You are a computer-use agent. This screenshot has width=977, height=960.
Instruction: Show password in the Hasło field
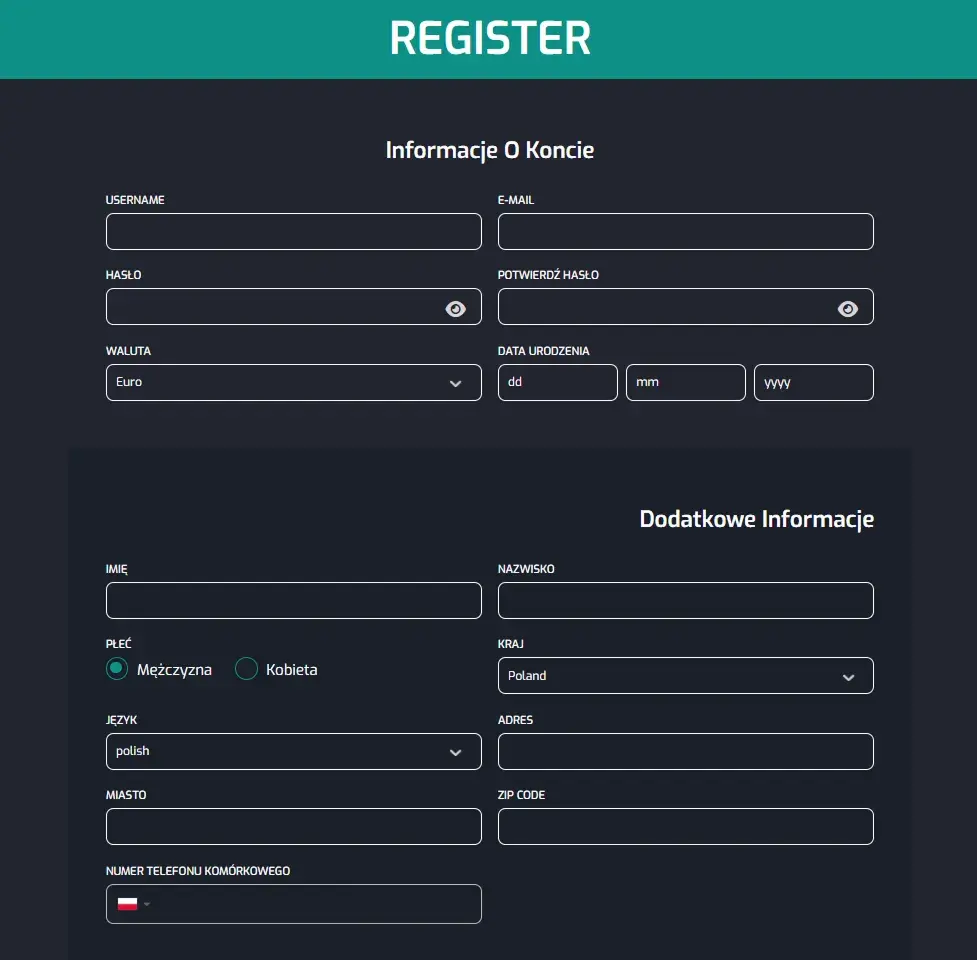click(455, 309)
